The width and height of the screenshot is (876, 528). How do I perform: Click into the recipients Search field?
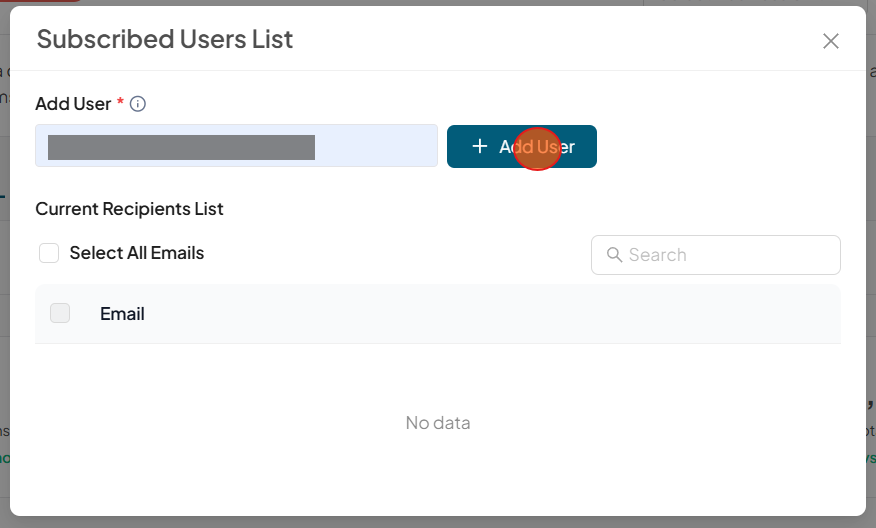[x=728, y=255]
